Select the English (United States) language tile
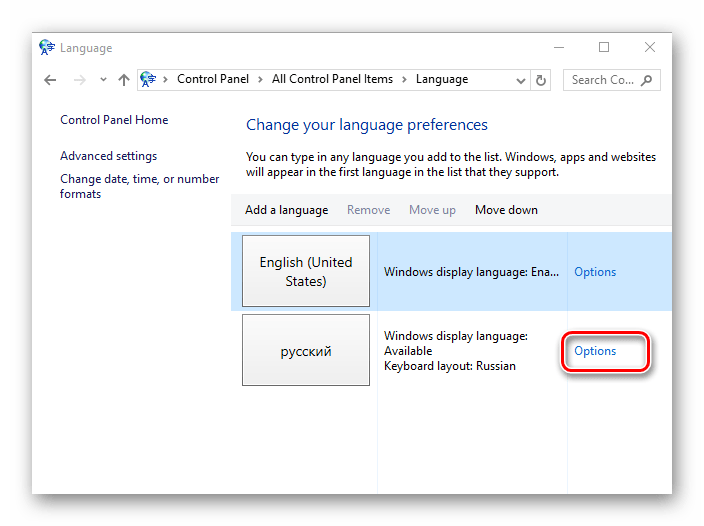Image resolution: width=704 pixels, height=526 pixels. [x=306, y=271]
